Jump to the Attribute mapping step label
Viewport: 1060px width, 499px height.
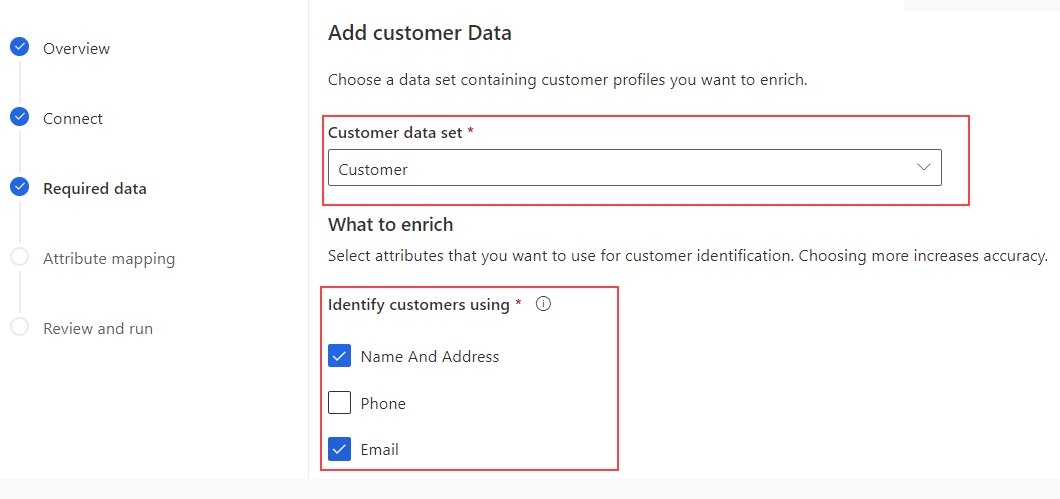click(x=109, y=258)
